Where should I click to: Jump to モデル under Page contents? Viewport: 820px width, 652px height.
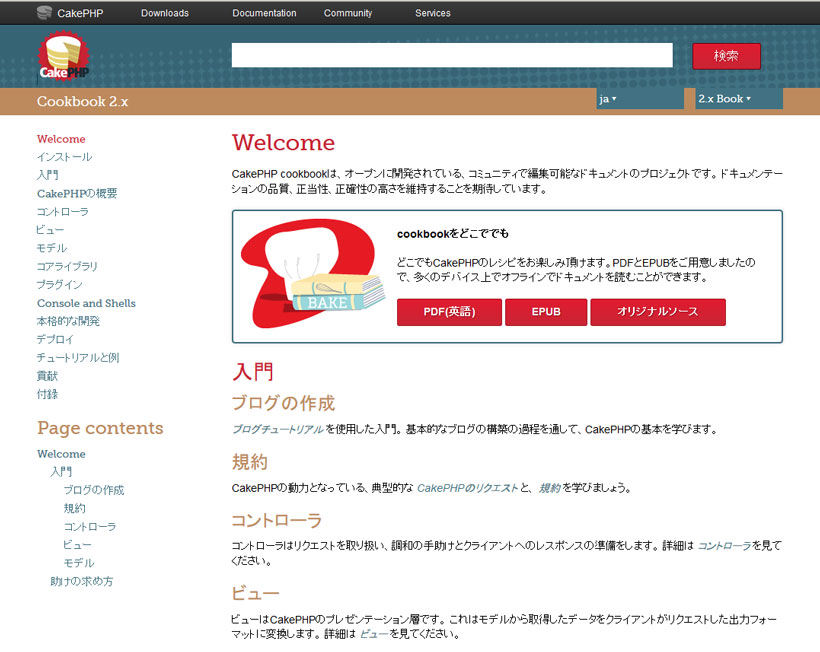point(79,563)
